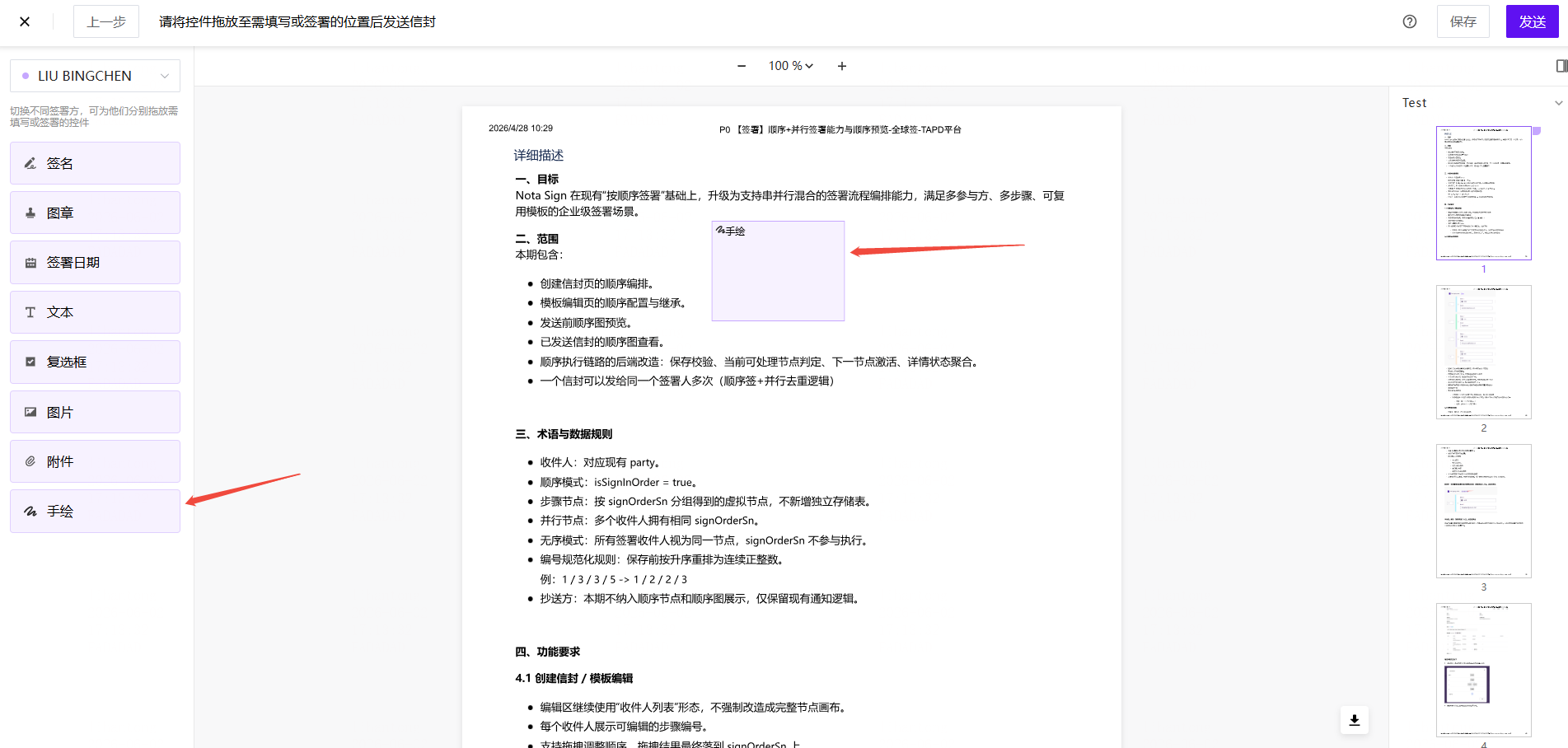Select the 图片 image control
Screen dimensions: 1568x748
coord(95,412)
